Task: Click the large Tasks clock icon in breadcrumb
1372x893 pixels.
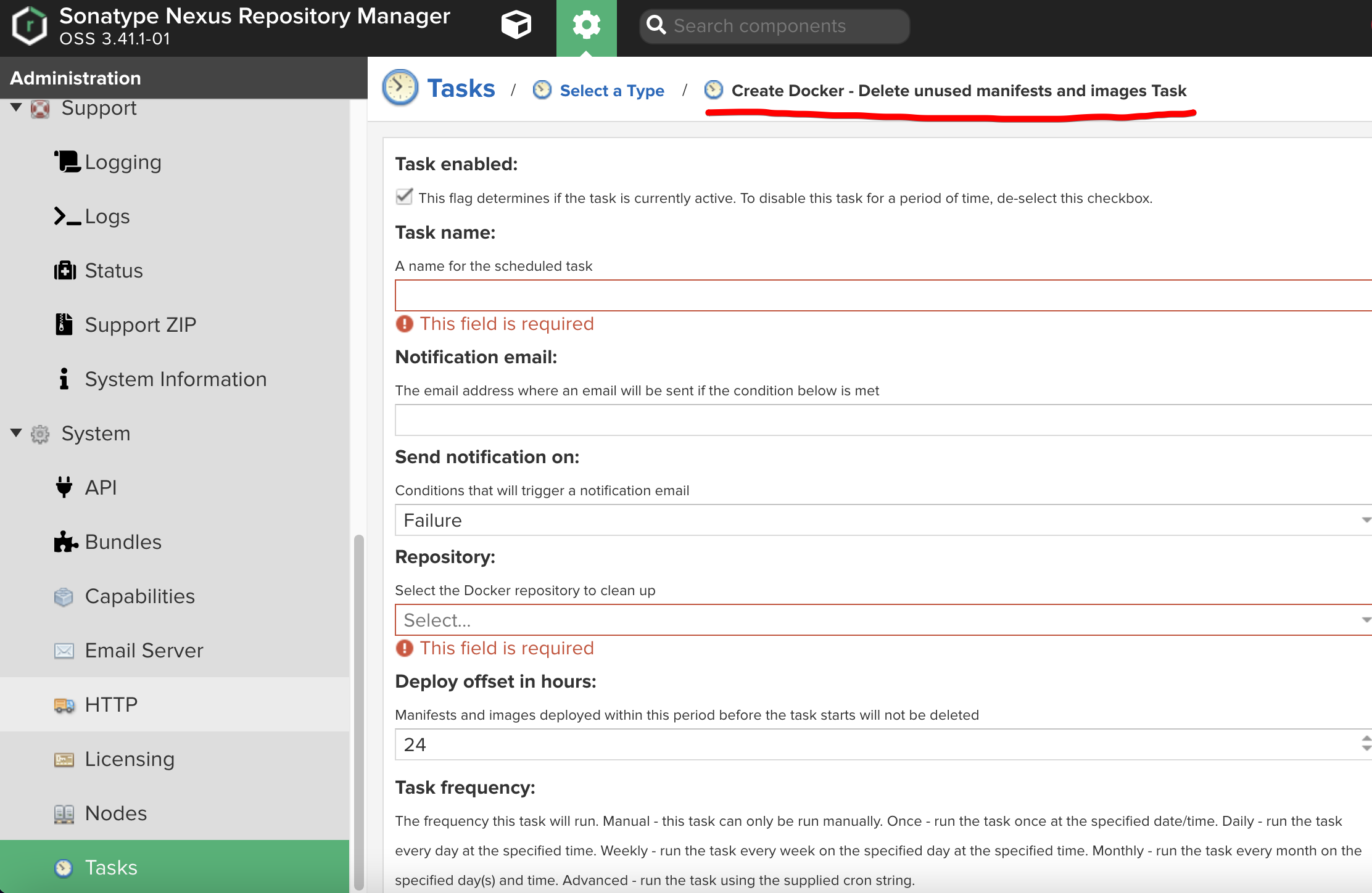Action: click(400, 88)
